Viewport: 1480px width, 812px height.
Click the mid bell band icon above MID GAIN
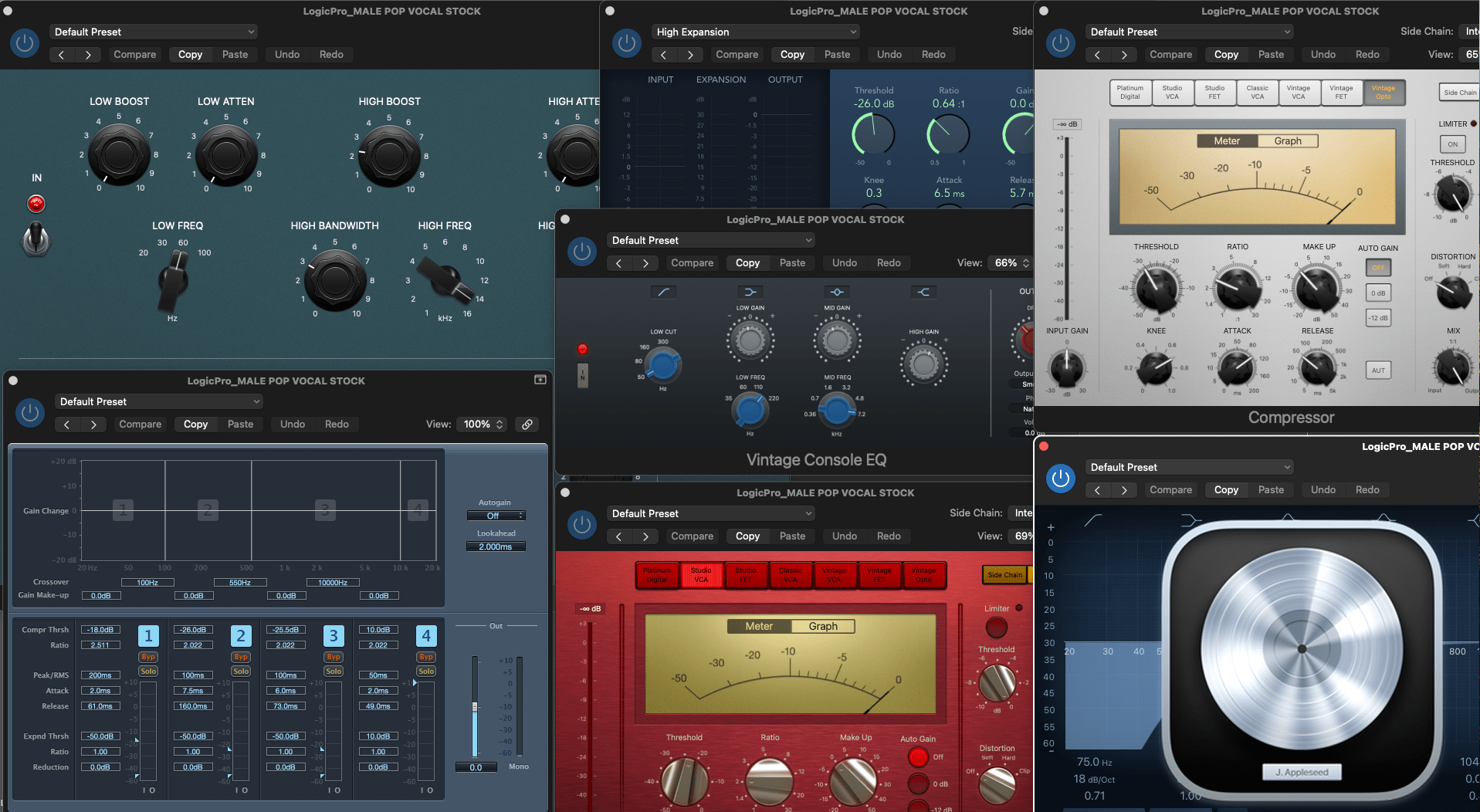coord(837,292)
